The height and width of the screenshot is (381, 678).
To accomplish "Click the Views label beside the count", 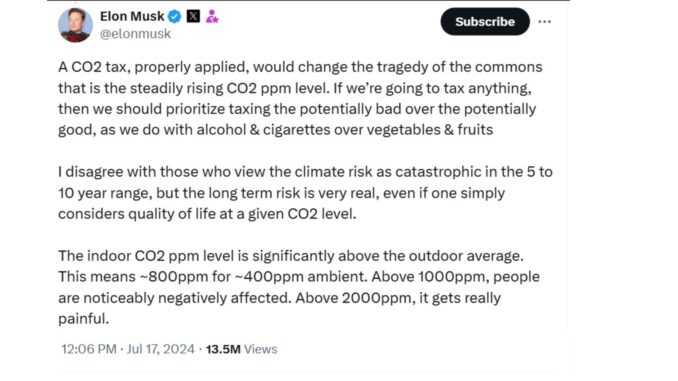I will (261, 349).
